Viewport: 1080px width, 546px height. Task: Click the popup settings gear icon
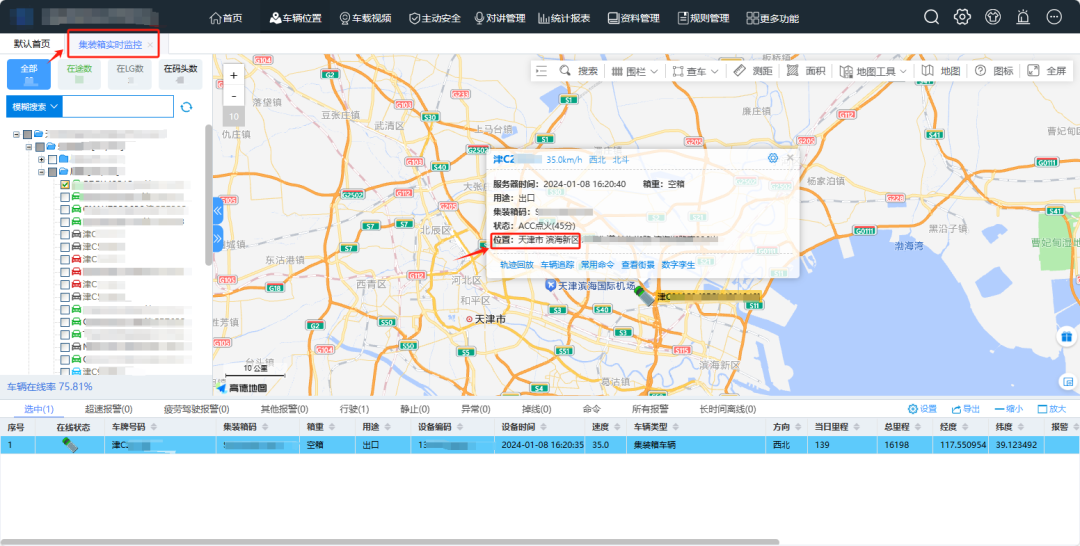pos(773,158)
